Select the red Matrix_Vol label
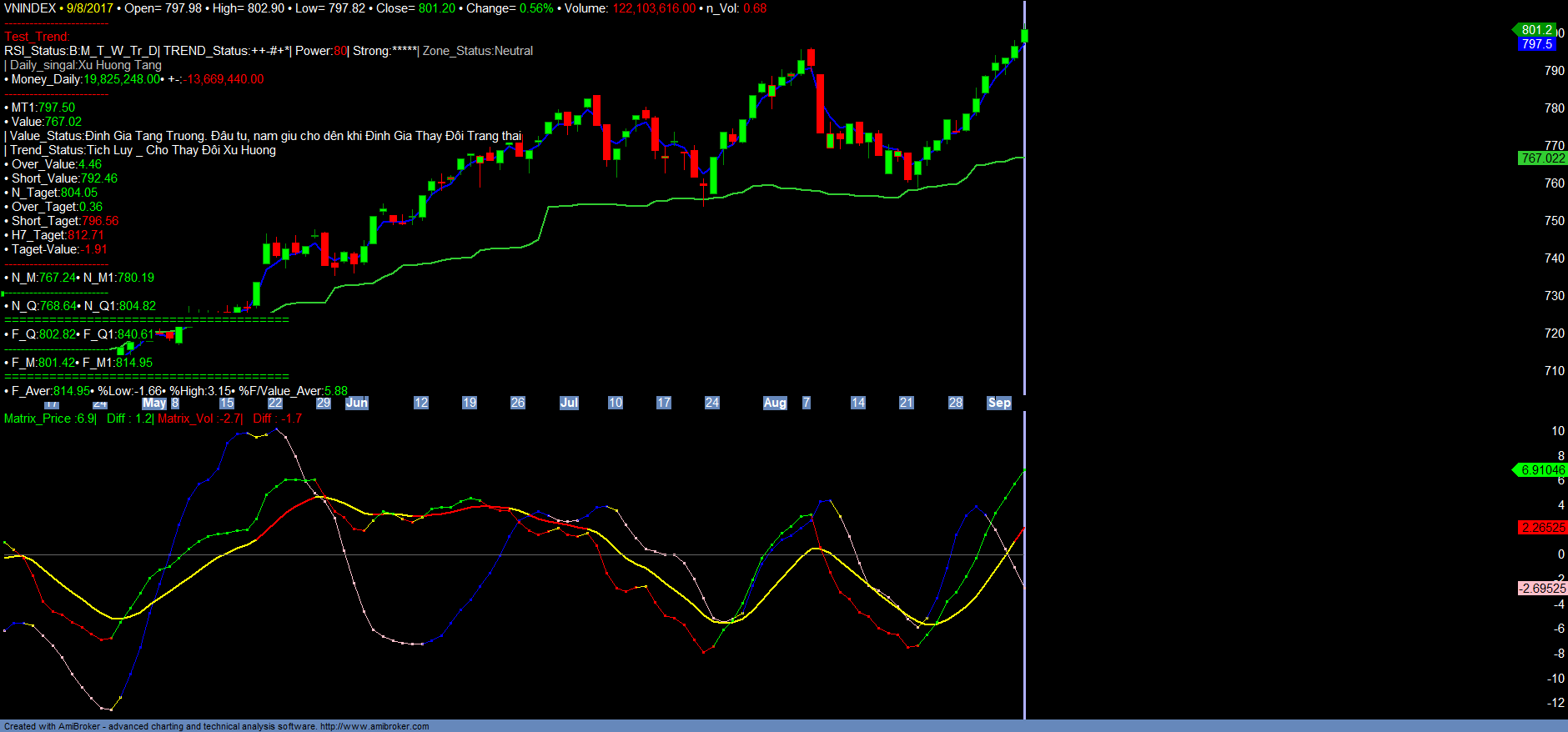The image size is (1568, 732). pos(187,419)
